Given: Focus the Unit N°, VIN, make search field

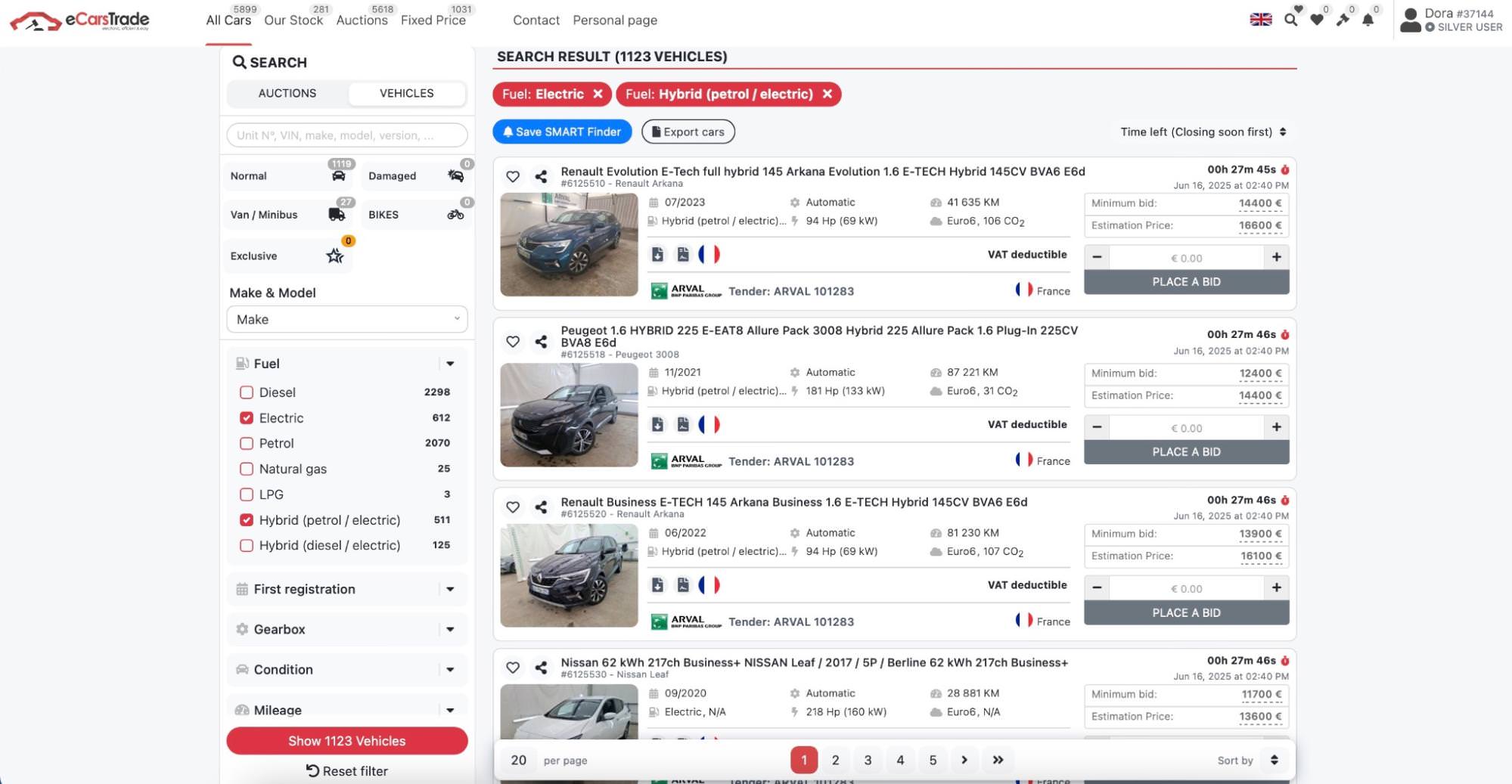Looking at the screenshot, I should [347, 135].
